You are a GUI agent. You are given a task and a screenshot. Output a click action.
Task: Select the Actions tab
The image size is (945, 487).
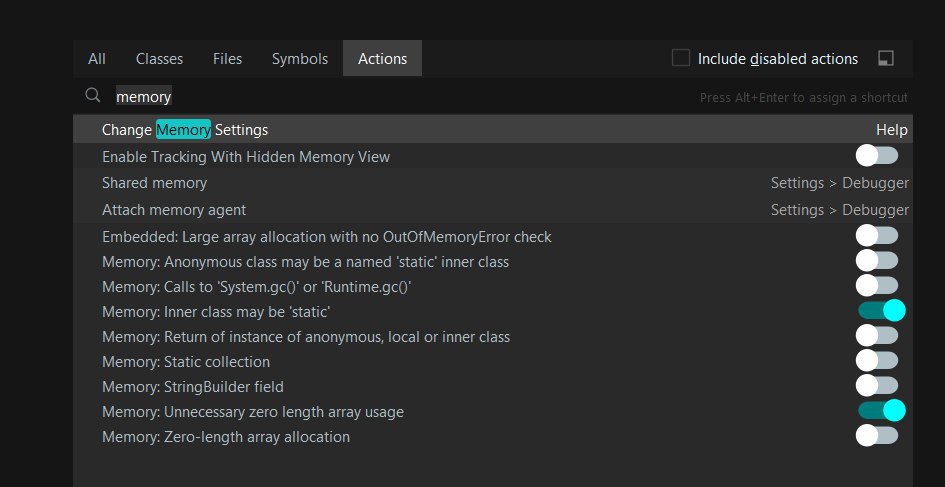382,58
